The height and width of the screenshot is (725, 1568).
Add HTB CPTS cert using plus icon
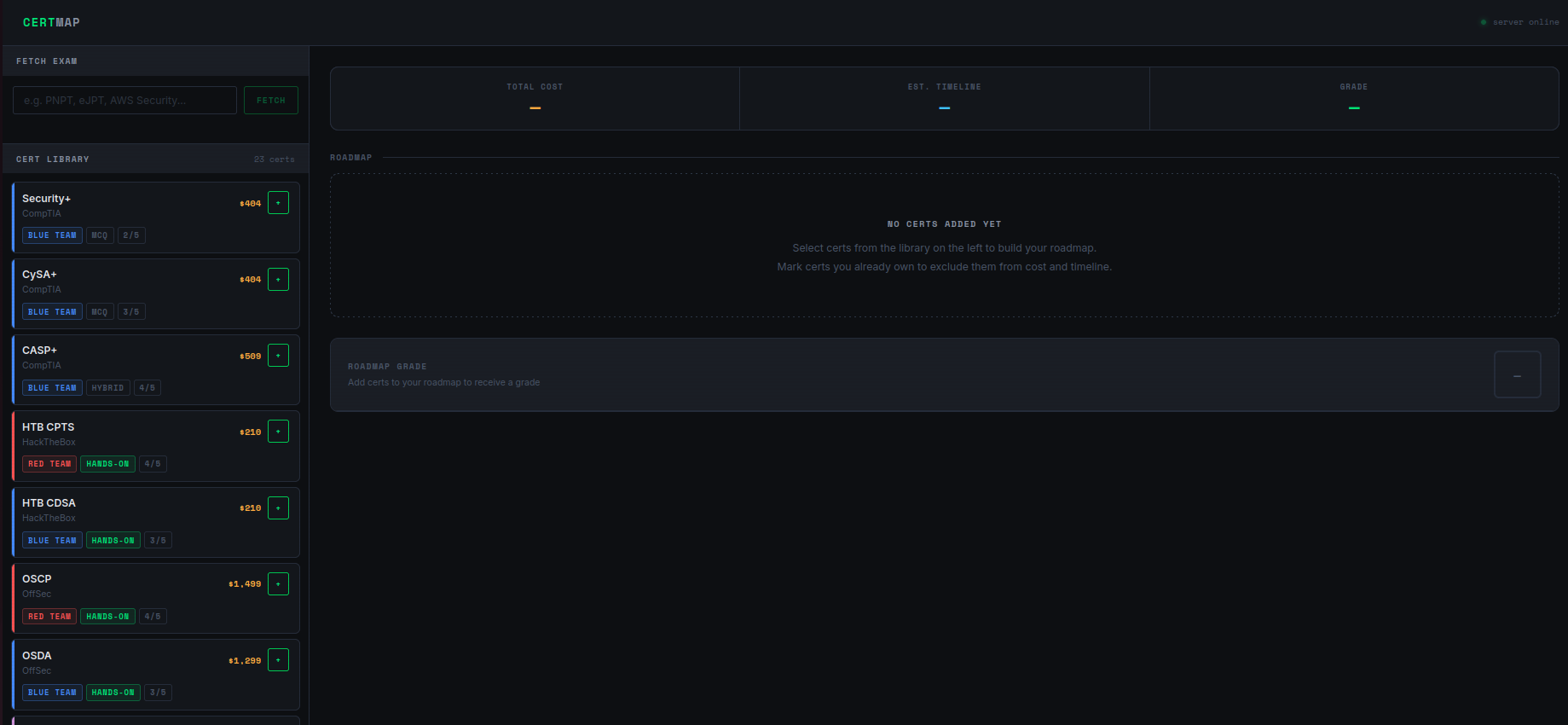278,432
